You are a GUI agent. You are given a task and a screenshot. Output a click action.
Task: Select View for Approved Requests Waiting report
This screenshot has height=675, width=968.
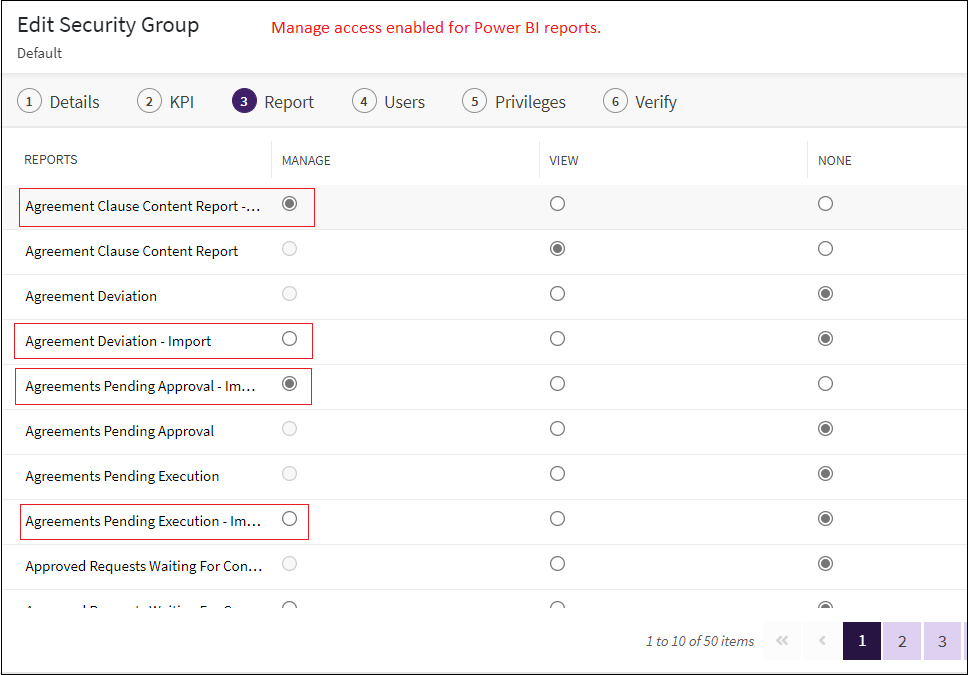pyautogui.click(x=557, y=564)
